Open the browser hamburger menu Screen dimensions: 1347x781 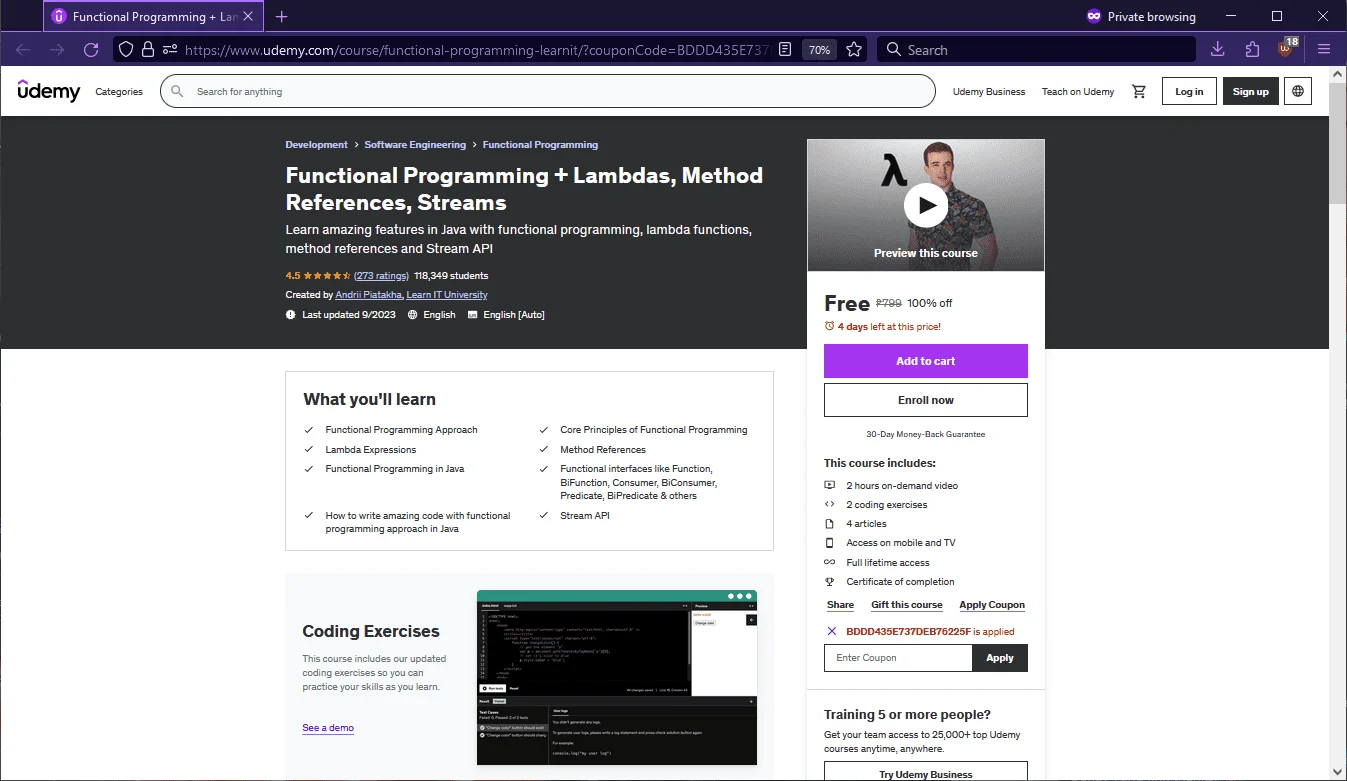1324,49
